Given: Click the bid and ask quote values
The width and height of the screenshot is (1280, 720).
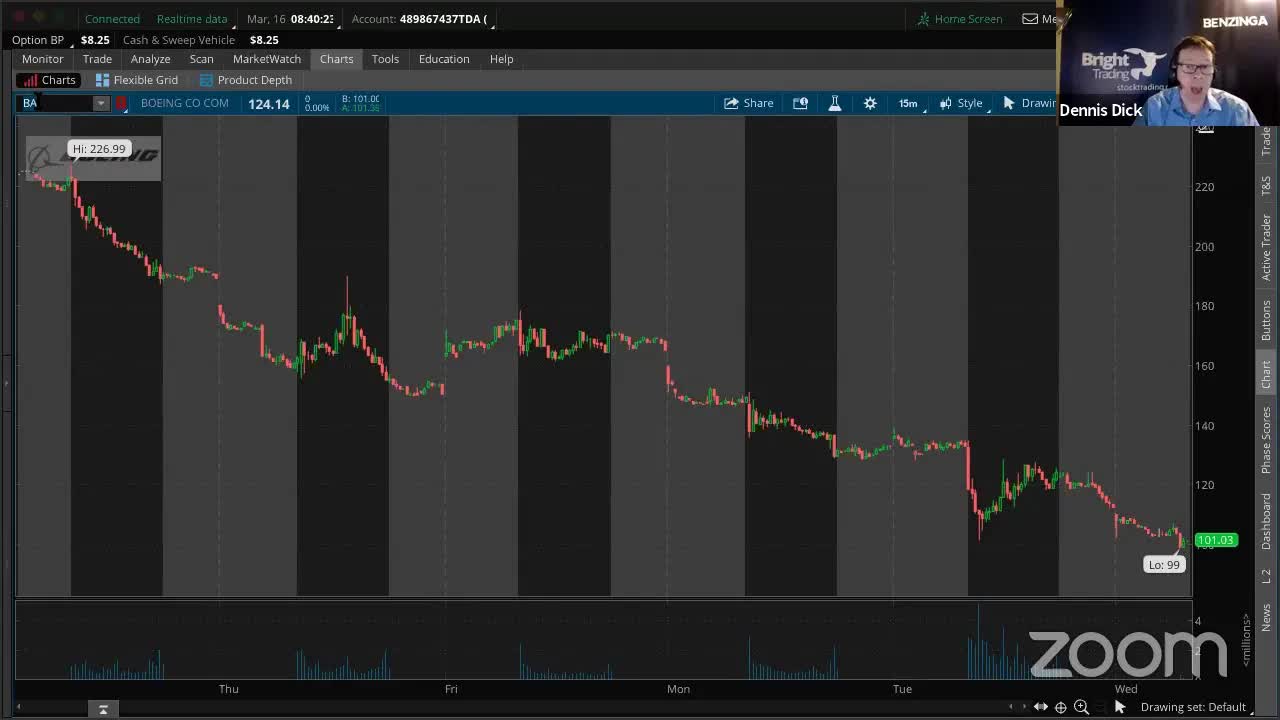Looking at the screenshot, I should (360, 103).
